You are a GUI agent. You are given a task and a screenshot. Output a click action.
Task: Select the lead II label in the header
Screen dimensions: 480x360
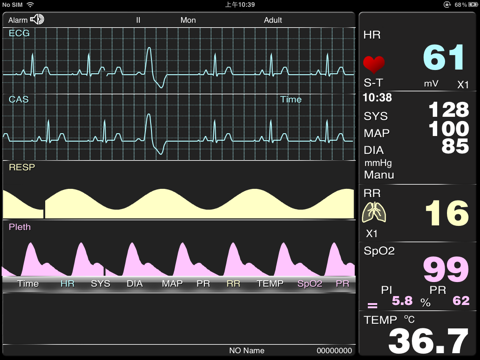[138, 20]
